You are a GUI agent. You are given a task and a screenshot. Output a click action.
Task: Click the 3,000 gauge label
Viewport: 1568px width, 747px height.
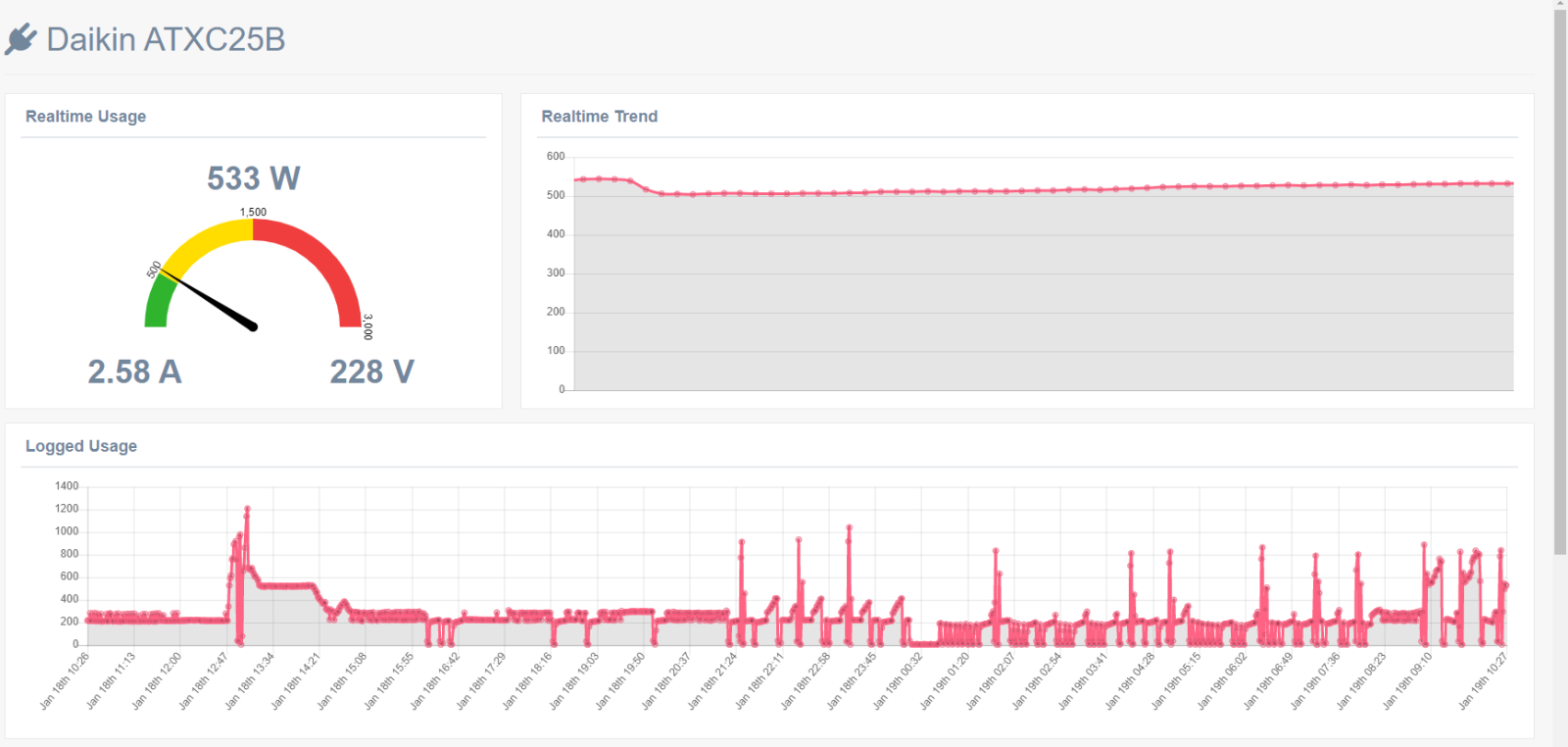367,326
